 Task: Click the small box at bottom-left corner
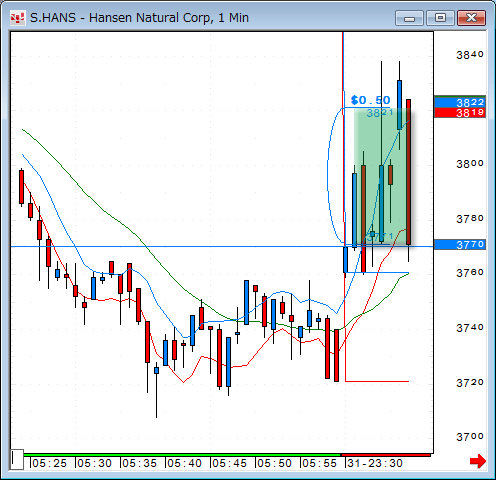[16, 459]
